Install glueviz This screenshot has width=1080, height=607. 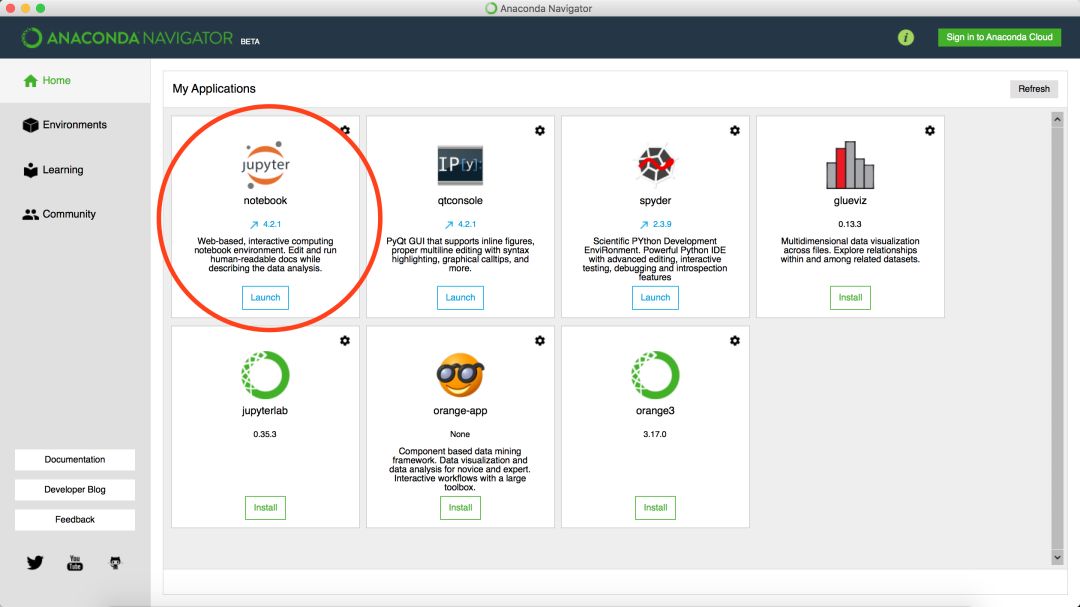[850, 298]
